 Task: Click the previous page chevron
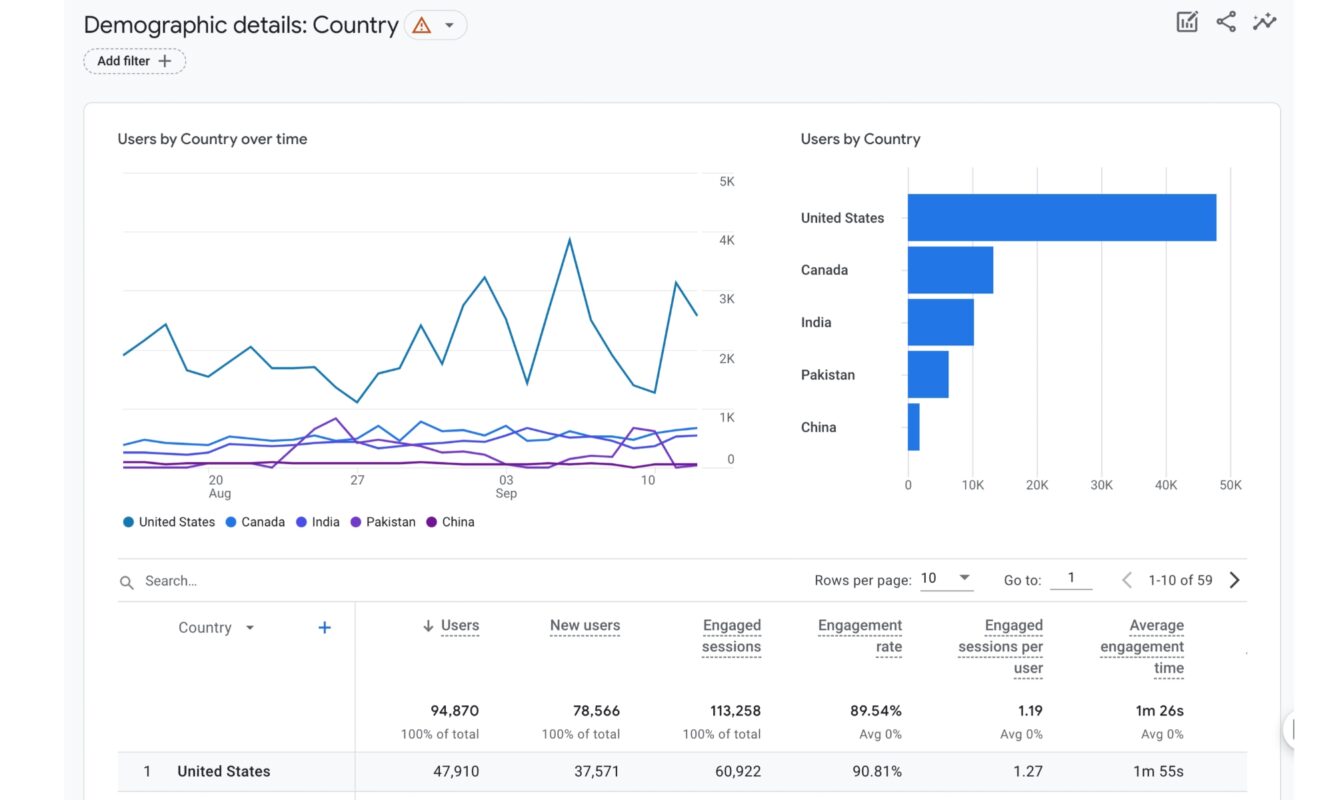point(1126,579)
